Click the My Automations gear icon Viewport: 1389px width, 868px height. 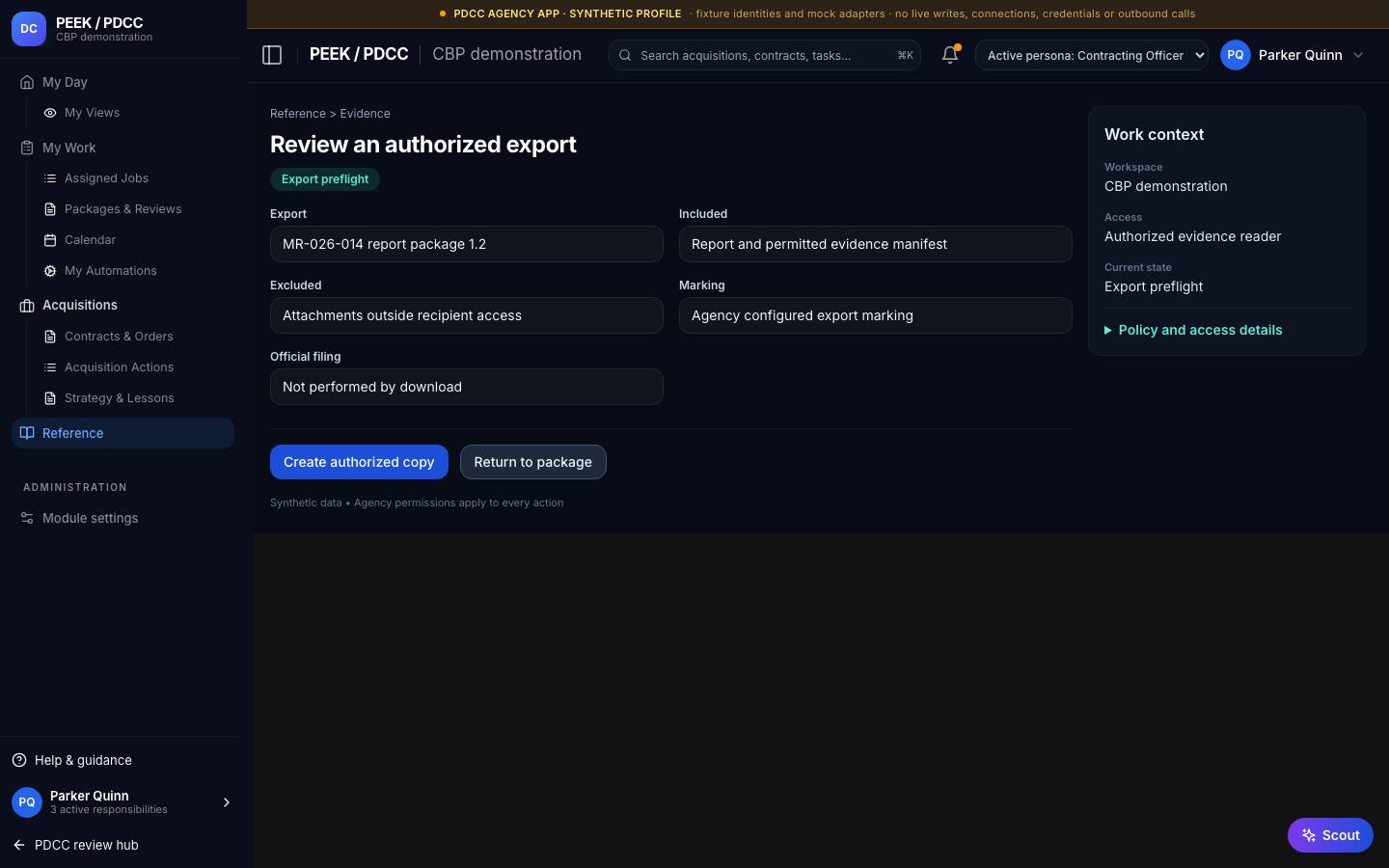(50, 271)
